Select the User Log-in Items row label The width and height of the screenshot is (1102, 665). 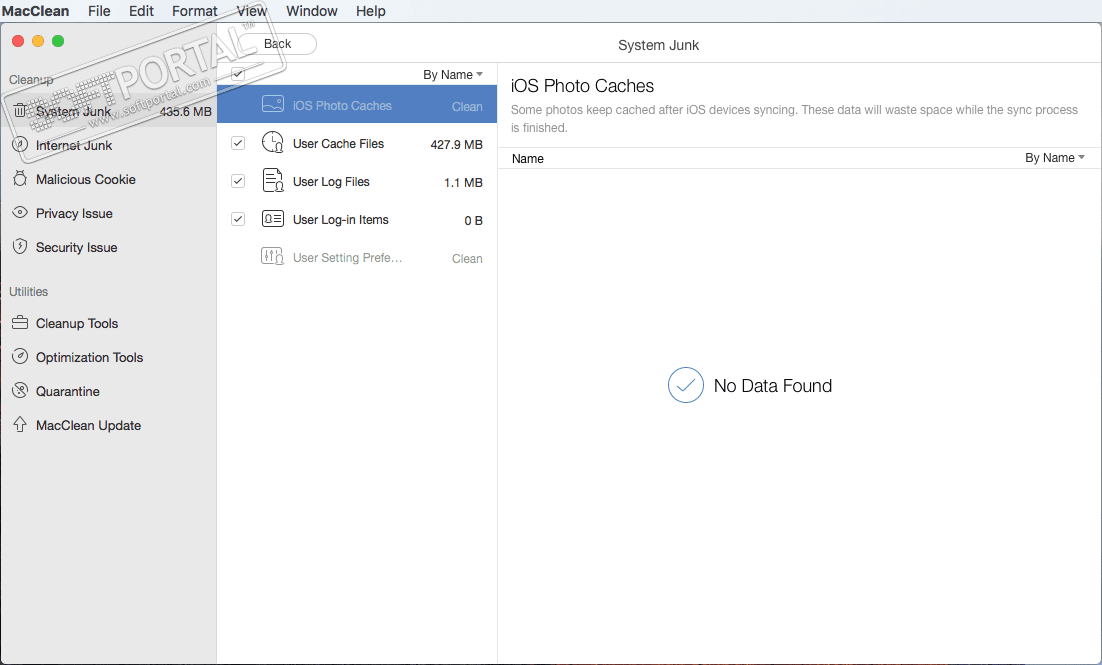click(340, 219)
